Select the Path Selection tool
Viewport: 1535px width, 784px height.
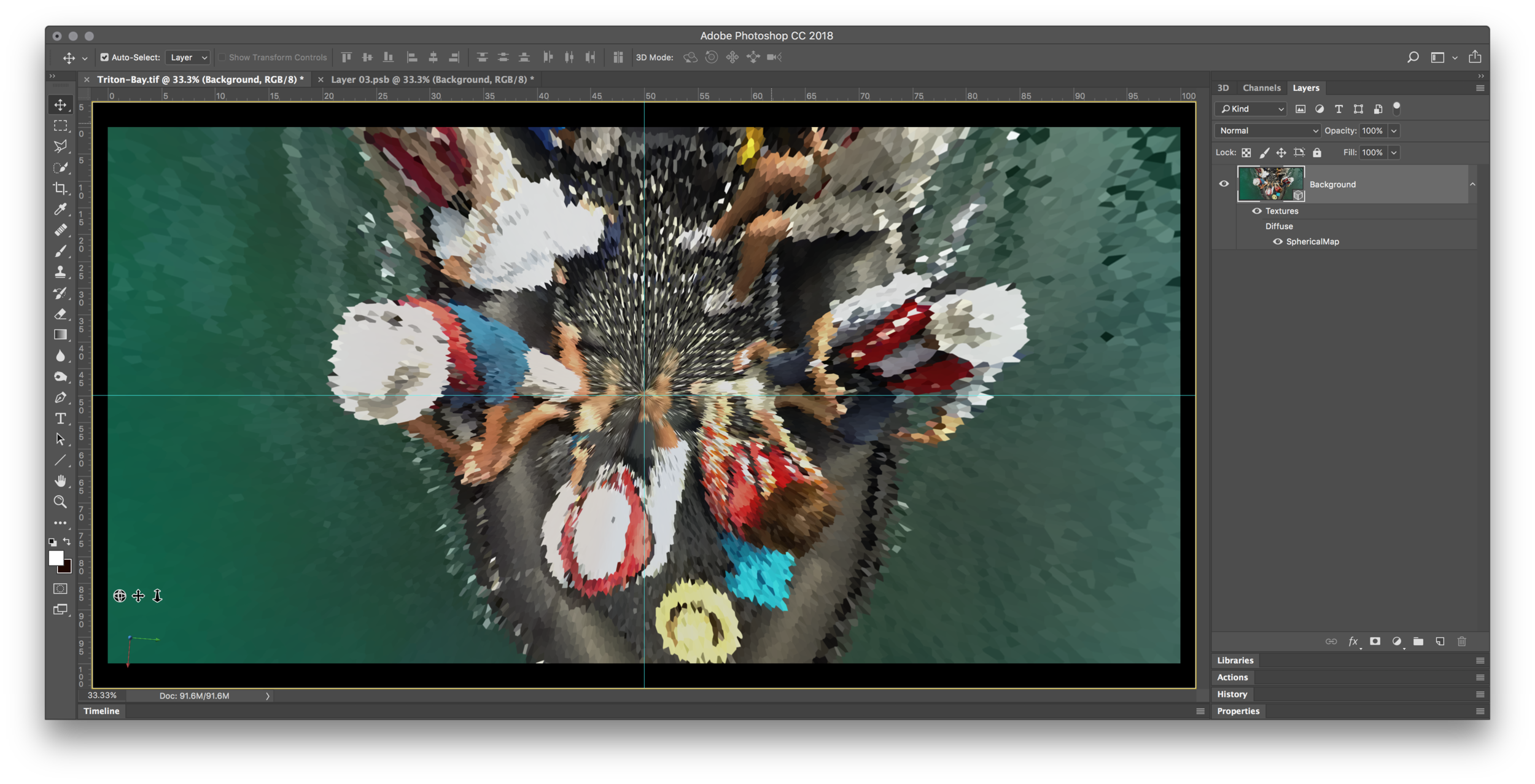click(60, 440)
